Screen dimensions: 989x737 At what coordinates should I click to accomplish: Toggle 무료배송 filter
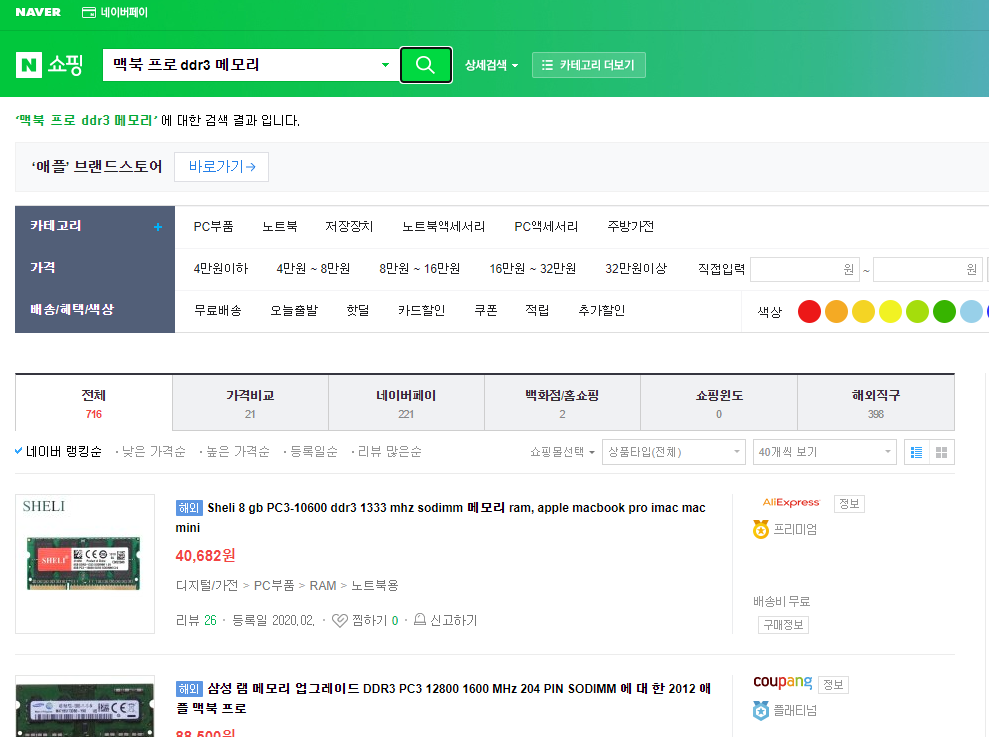pos(218,310)
